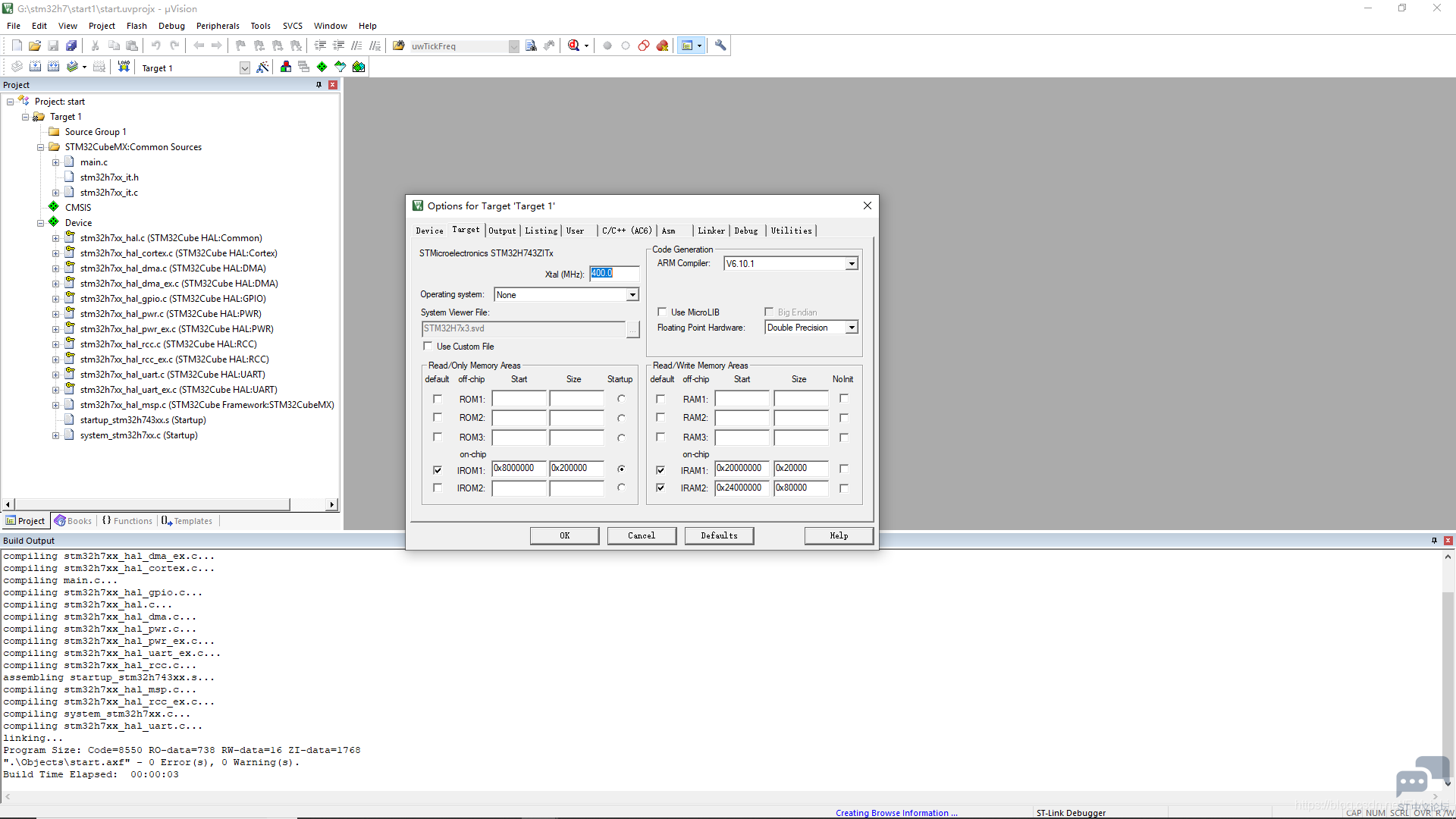This screenshot has width=1456, height=819.
Task: Click IROM1 start address field
Action: click(x=519, y=469)
